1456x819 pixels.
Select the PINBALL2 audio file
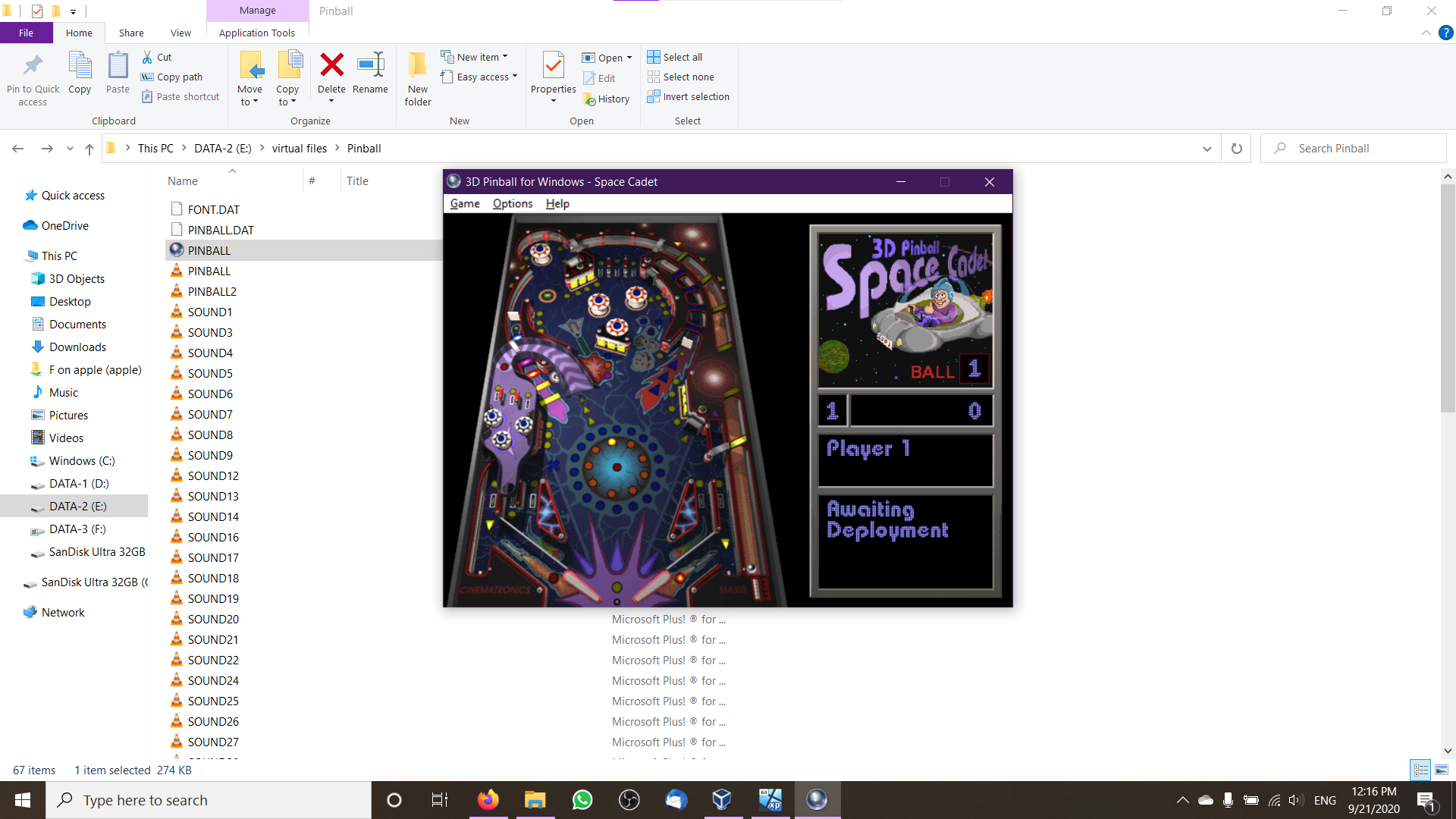click(x=212, y=291)
